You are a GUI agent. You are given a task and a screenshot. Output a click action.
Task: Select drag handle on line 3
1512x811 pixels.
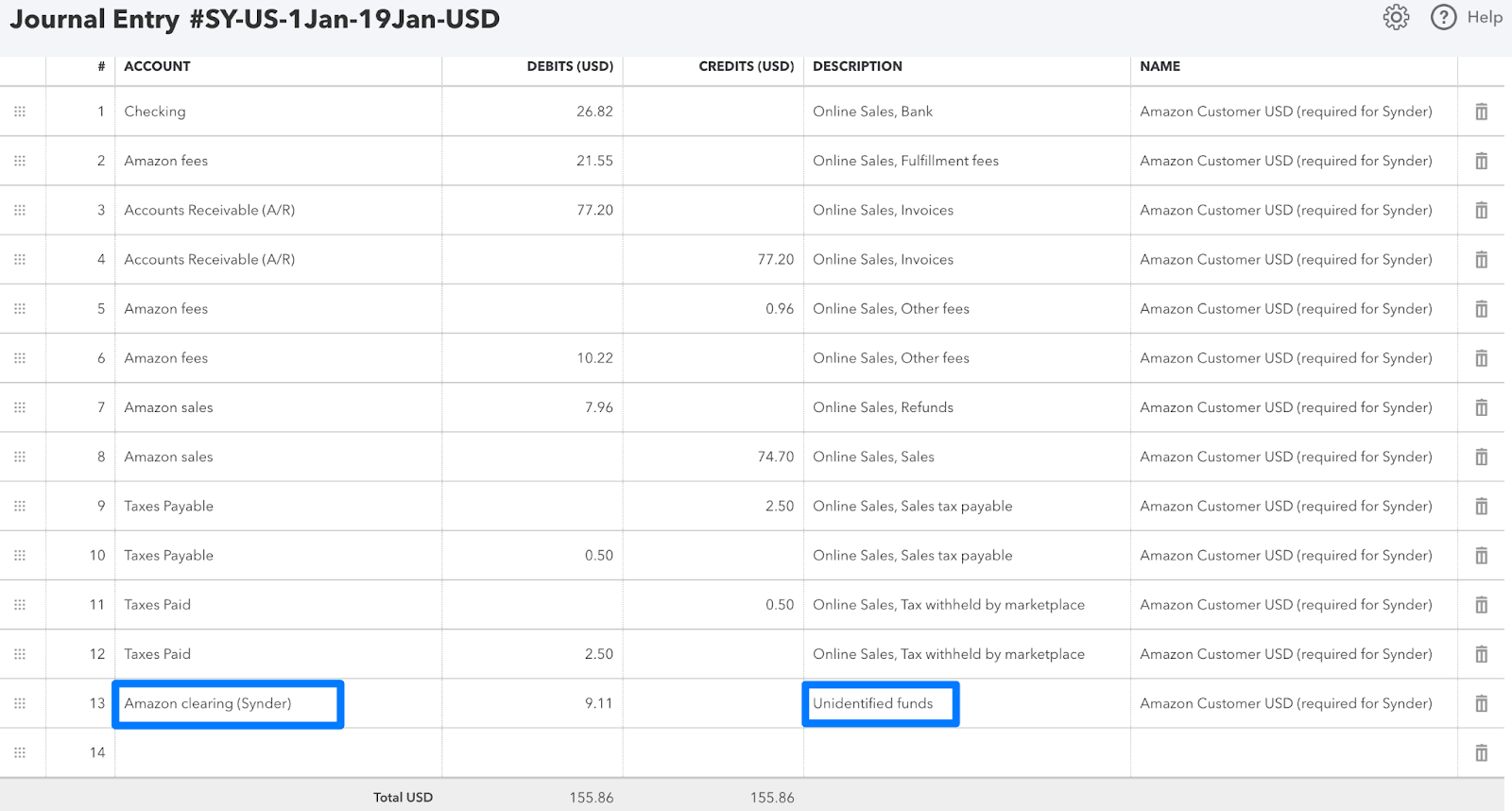pos(20,210)
